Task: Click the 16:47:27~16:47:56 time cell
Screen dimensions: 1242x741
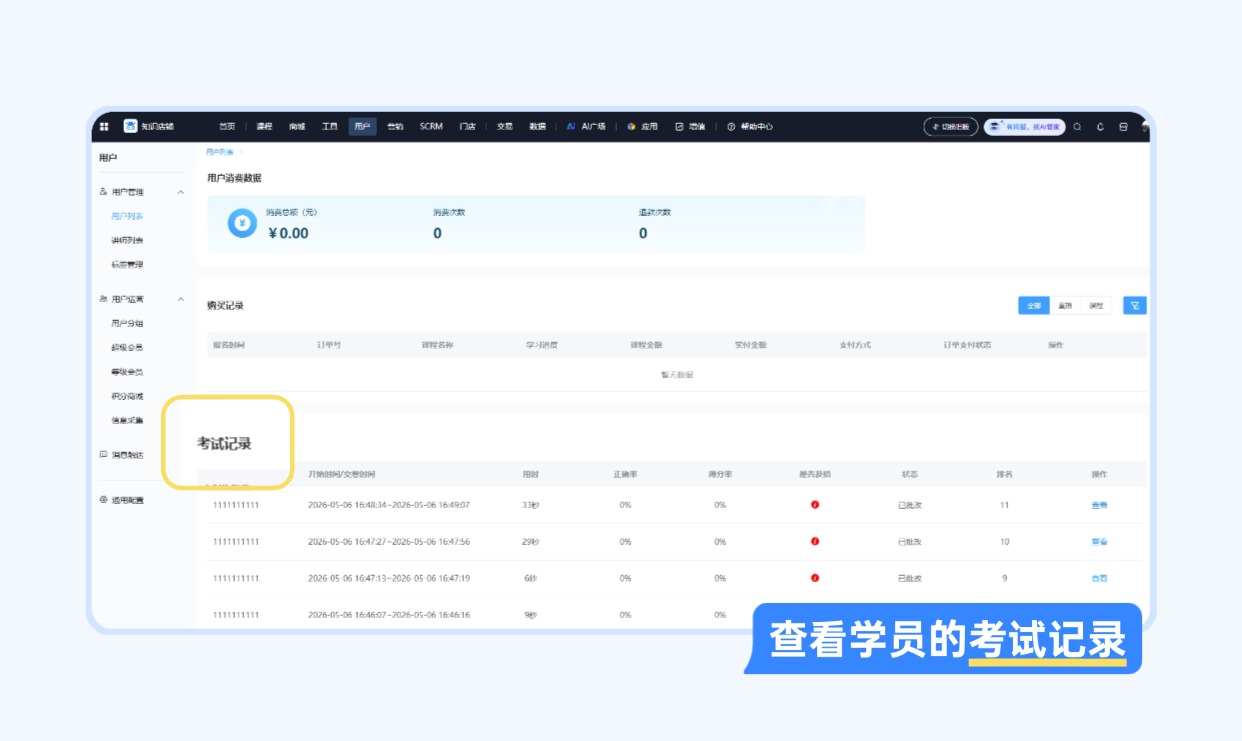Action: pos(389,541)
